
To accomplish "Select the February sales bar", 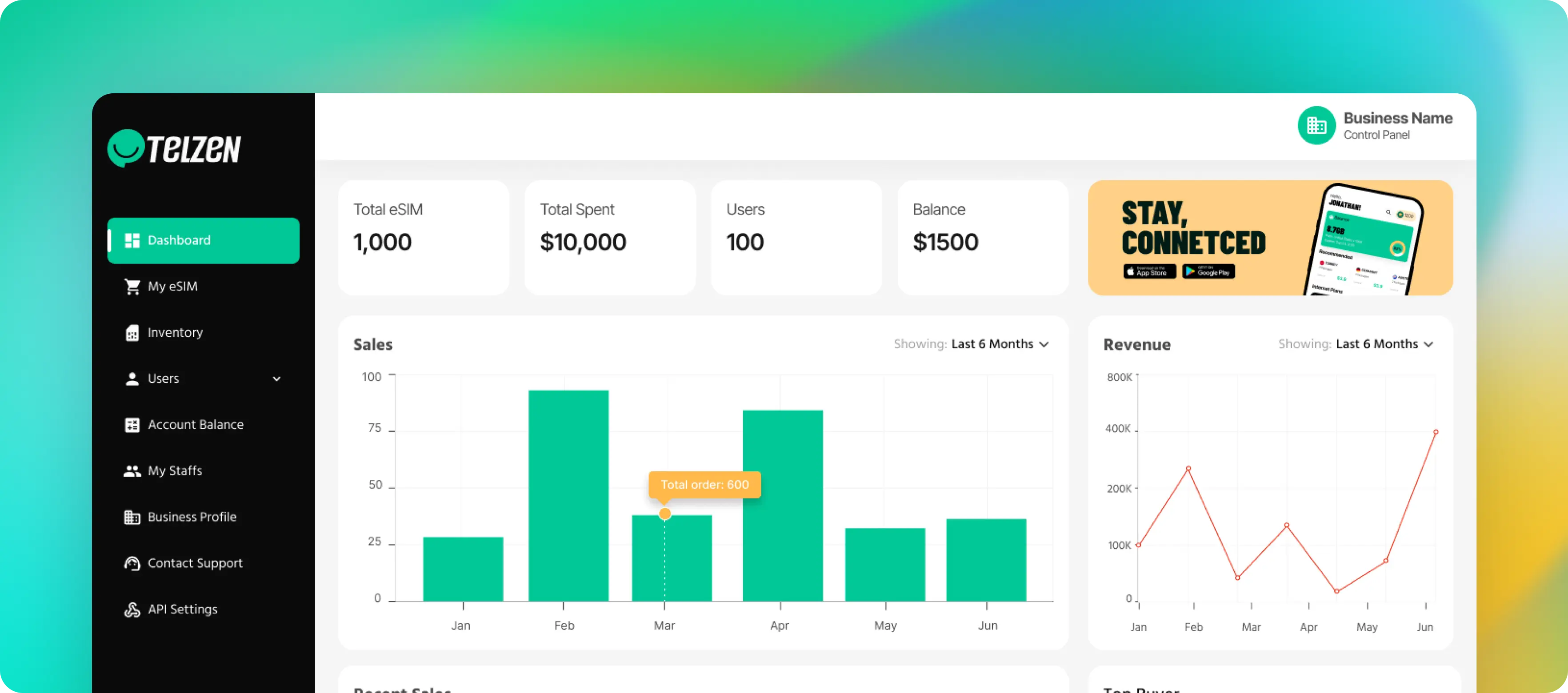I will (568, 495).
